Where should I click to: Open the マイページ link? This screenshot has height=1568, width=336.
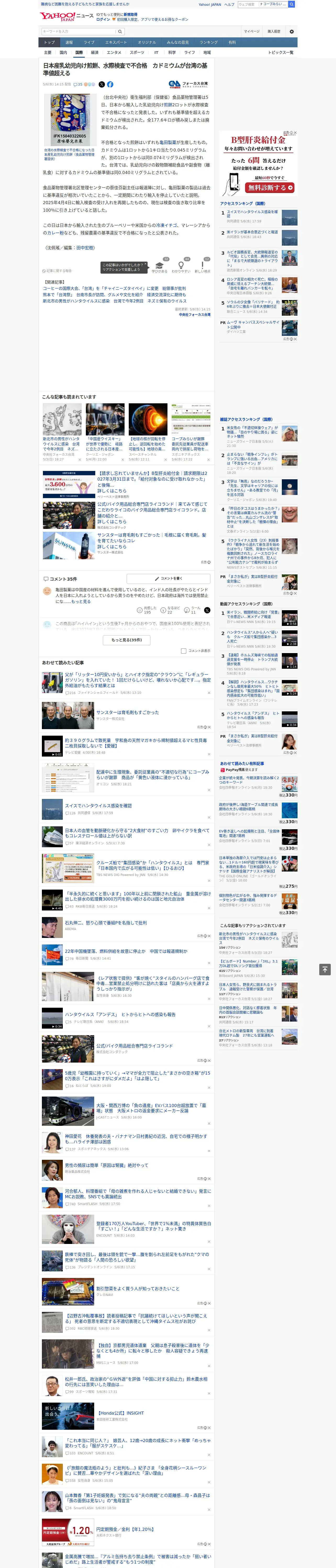coord(251,32)
